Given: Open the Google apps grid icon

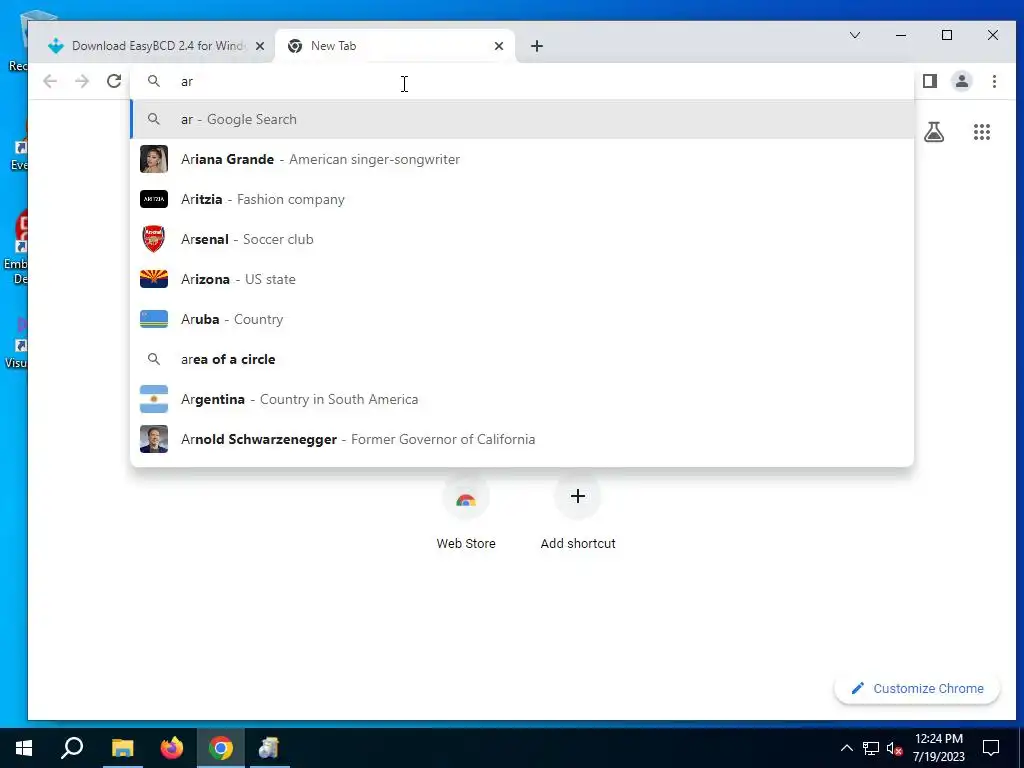Looking at the screenshot, I should 982,132.
